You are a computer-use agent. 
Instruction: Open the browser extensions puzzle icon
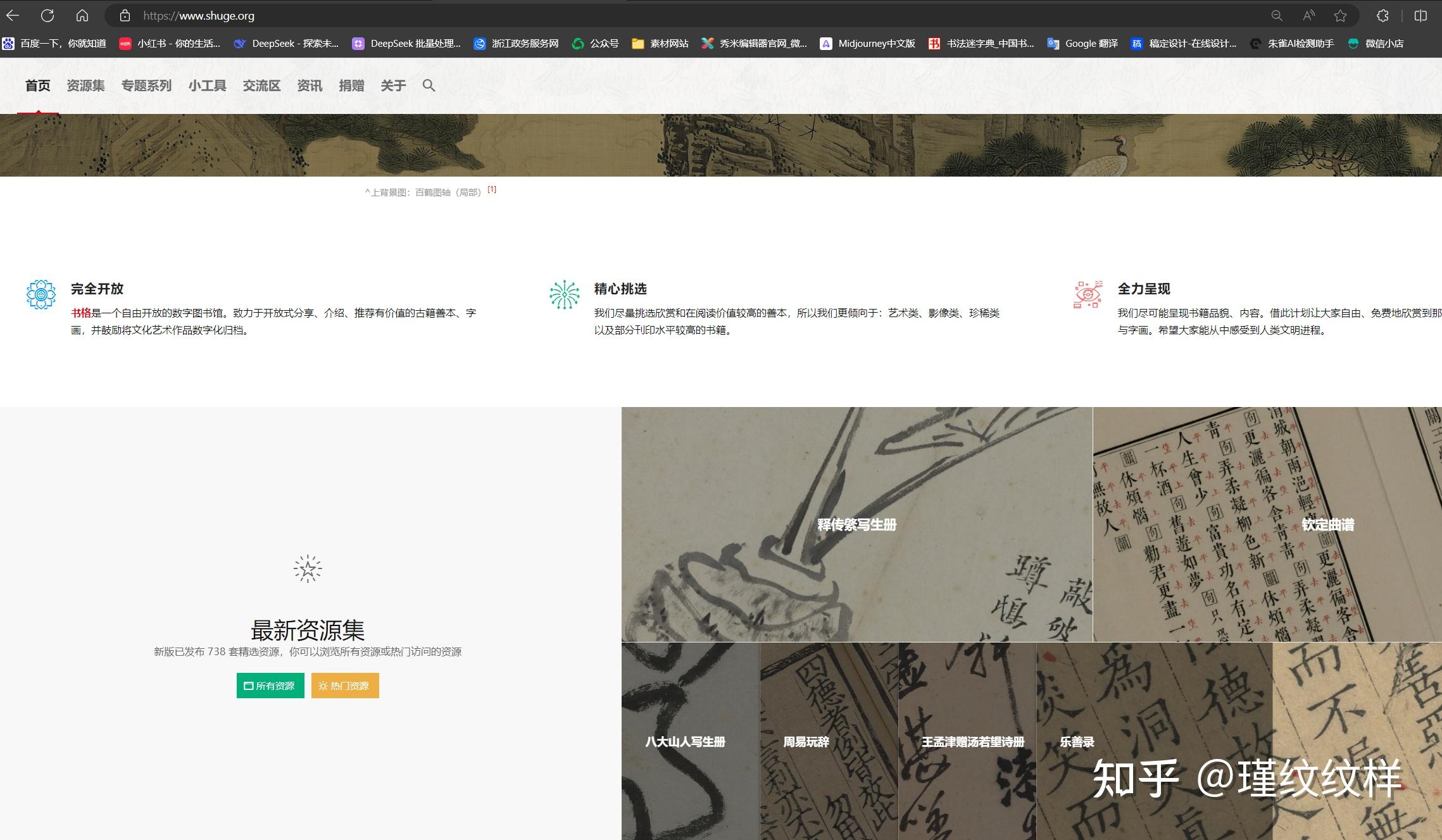(x=1383, y=16)
